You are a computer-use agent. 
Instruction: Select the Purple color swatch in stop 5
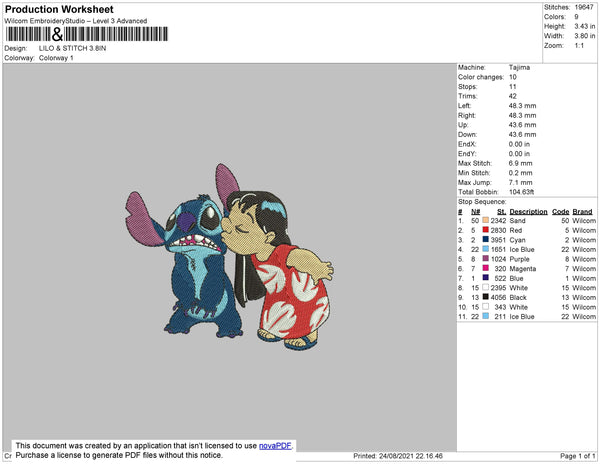click(485, 260)
